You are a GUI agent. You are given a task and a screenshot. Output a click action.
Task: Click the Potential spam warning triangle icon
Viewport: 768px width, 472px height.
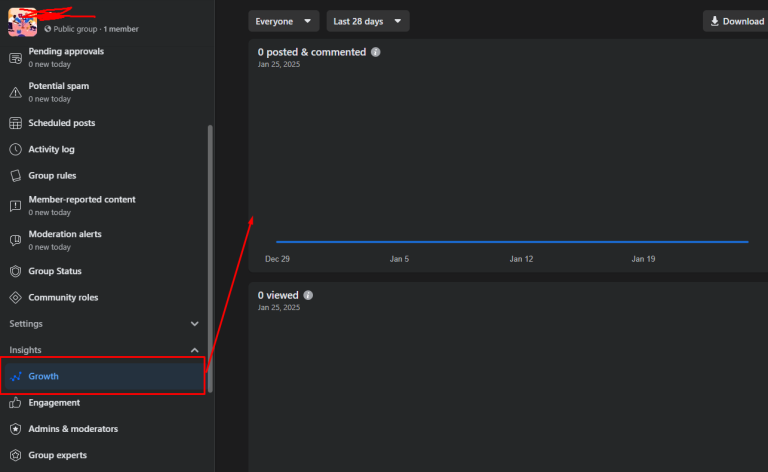pyautogui.click(x=15, y=93)
